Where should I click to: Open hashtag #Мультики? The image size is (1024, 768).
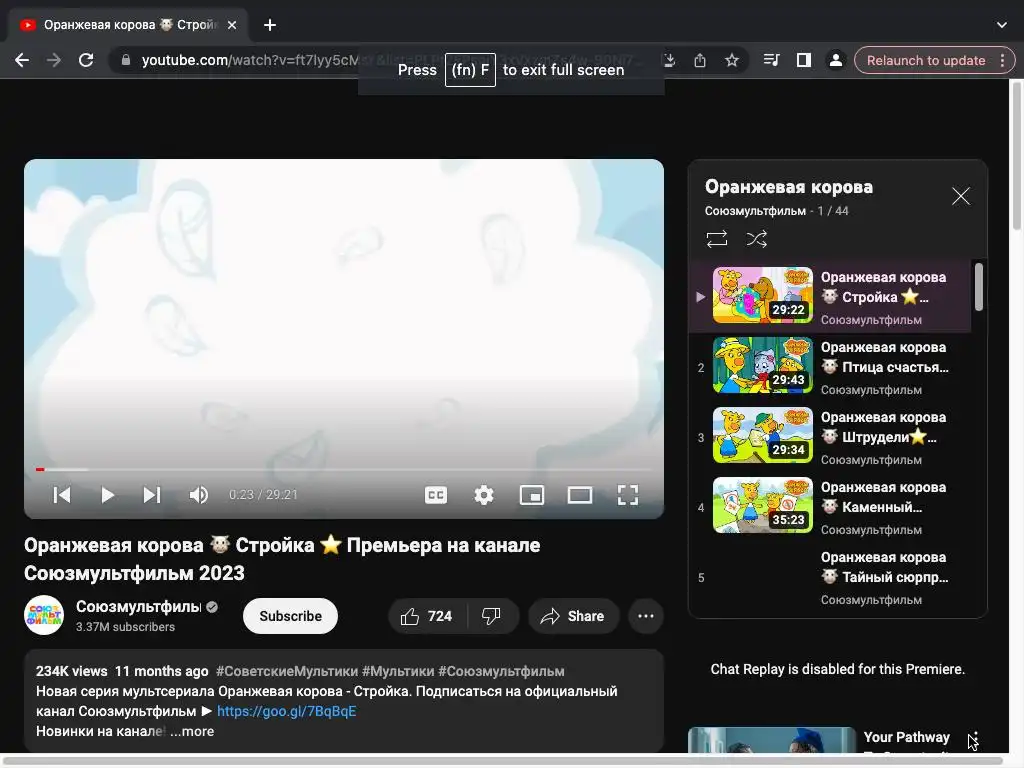click(x=398, y=671)
